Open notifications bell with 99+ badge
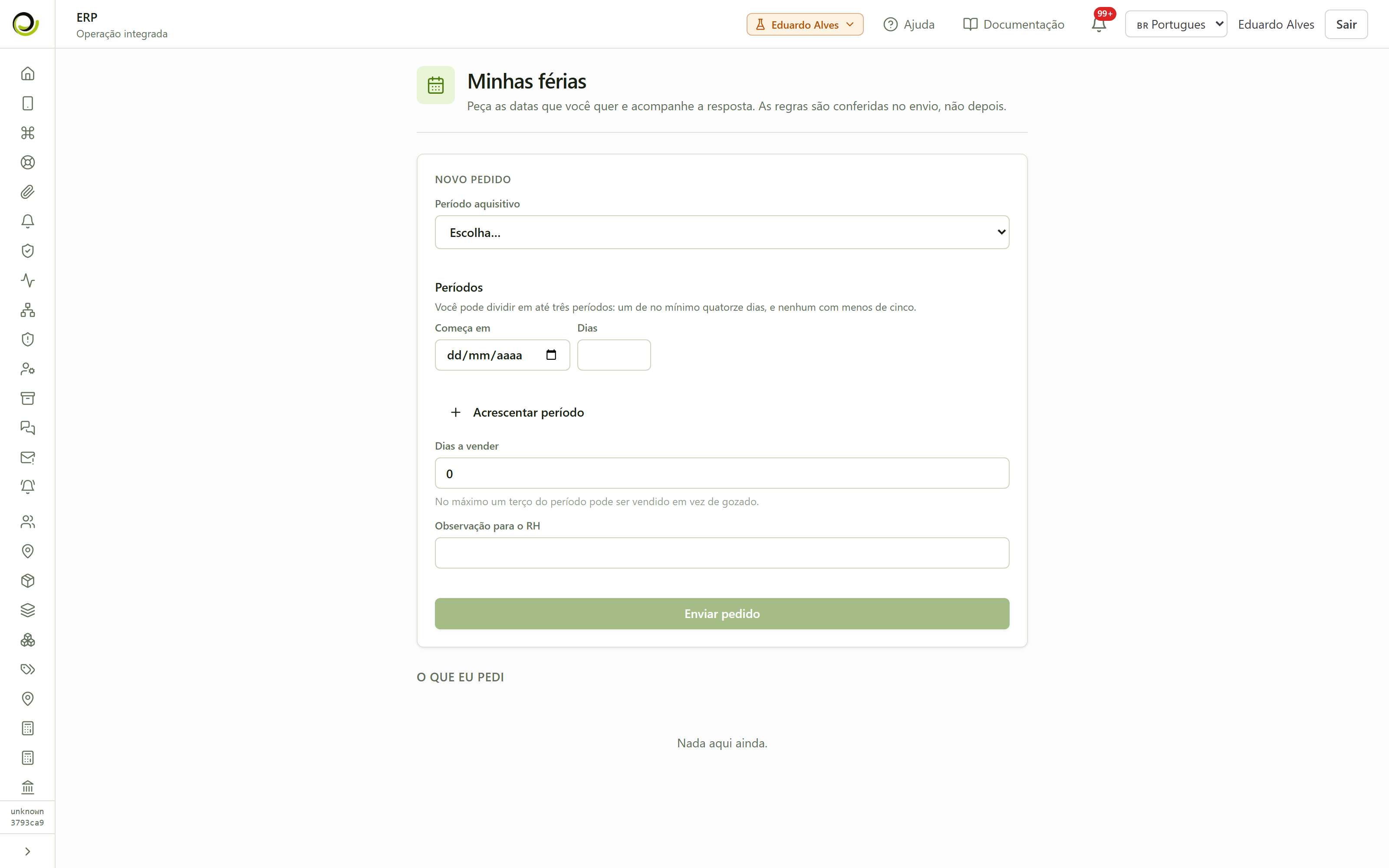 click(1099, 24)
